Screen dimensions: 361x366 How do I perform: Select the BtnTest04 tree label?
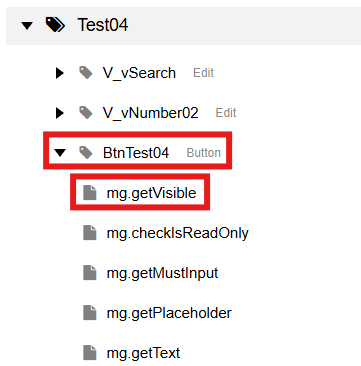click(136, 153)
